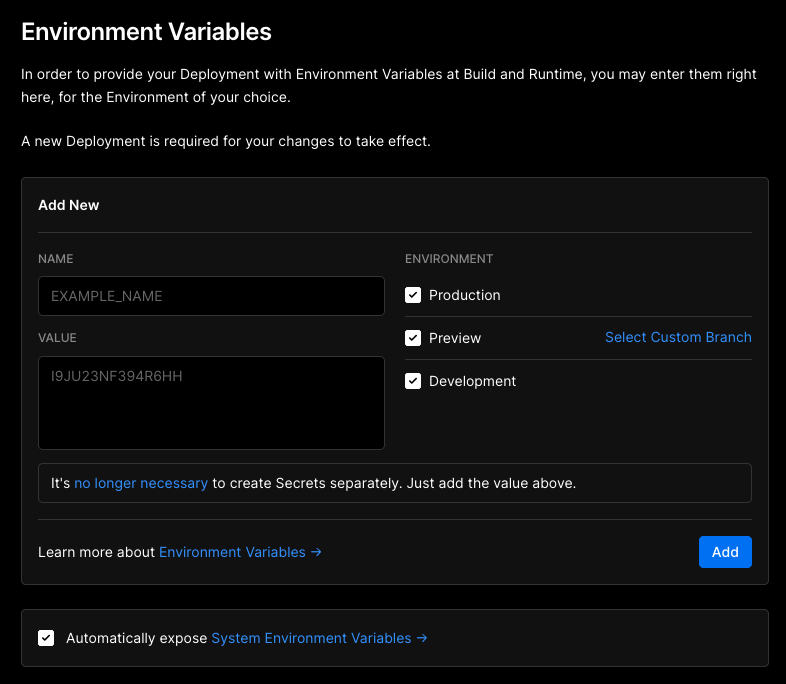This screenshot has width=786, height=684.
Task: Click the Production label text
Action: click(x=465, y=295)
